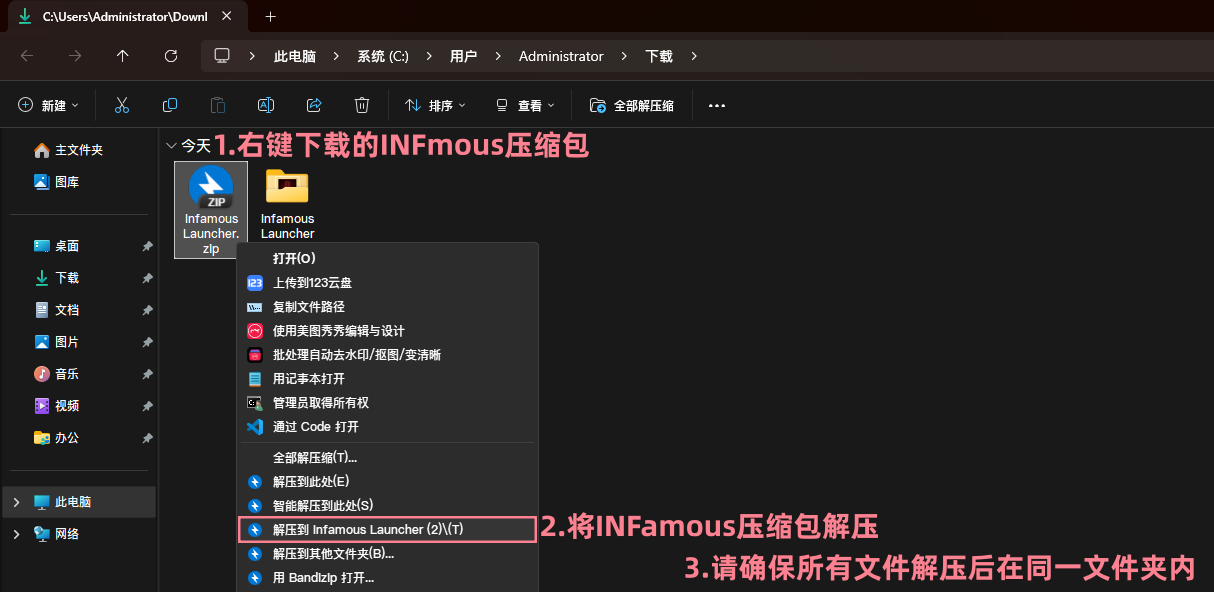Expand 网络 in navigation pane
Image resolution: width=1214 pixels, height=592 pixels.
16,534
